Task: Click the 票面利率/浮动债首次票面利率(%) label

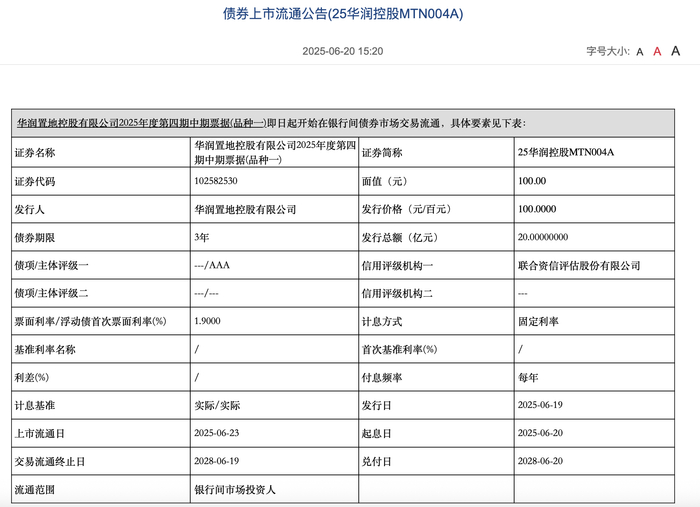Action: pyautogui.click(x=90, y=321)
